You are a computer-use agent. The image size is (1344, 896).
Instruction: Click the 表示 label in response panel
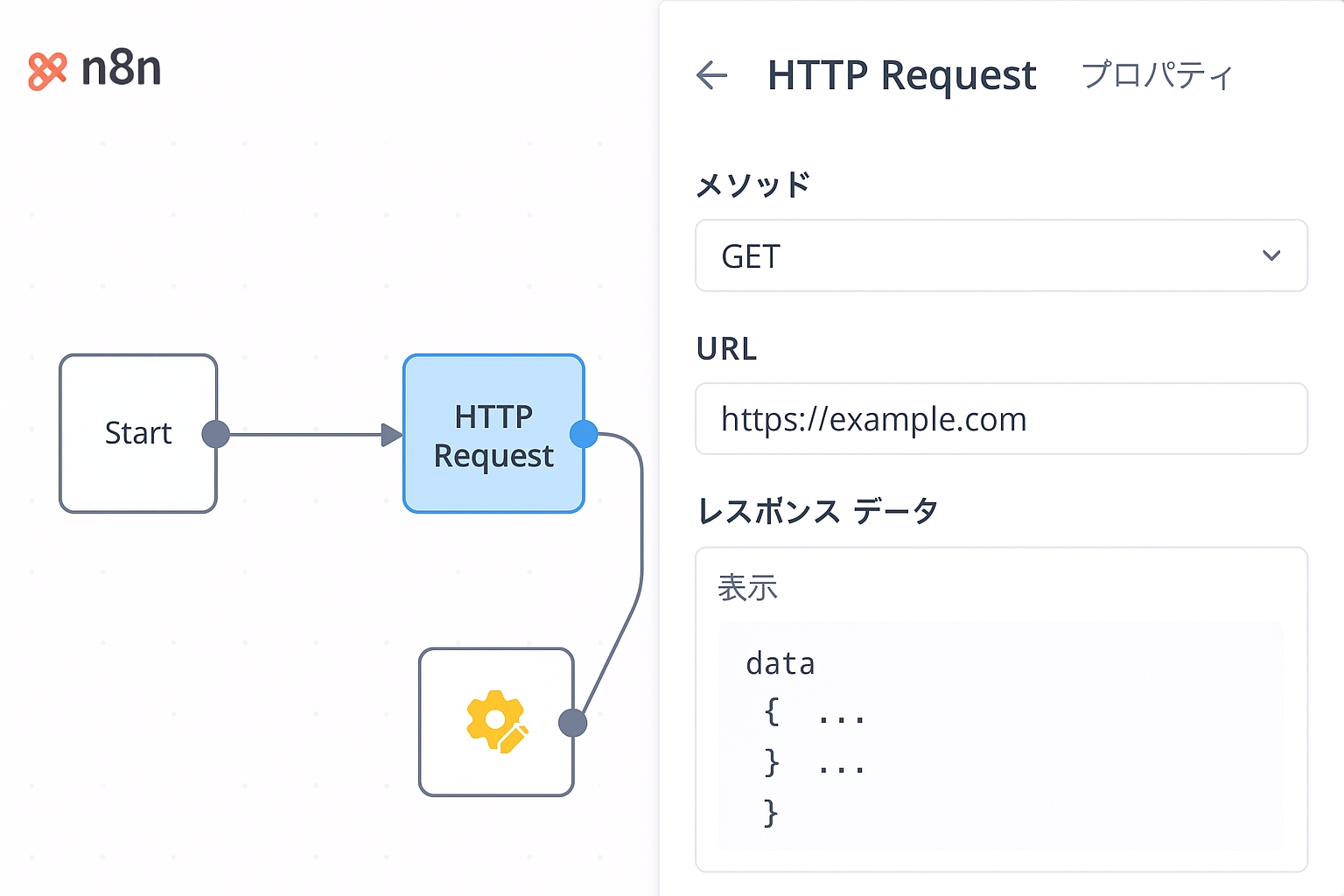click(747, 588)
